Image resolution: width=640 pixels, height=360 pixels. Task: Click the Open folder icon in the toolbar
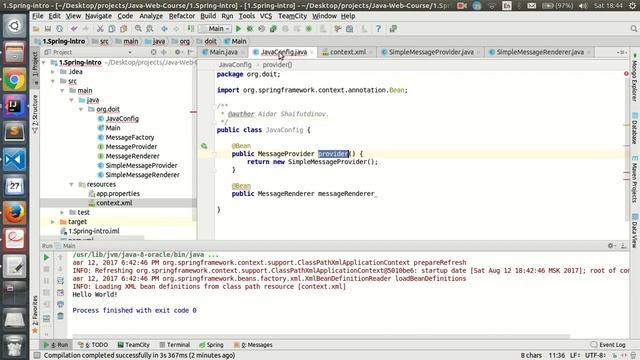[36, 29]
